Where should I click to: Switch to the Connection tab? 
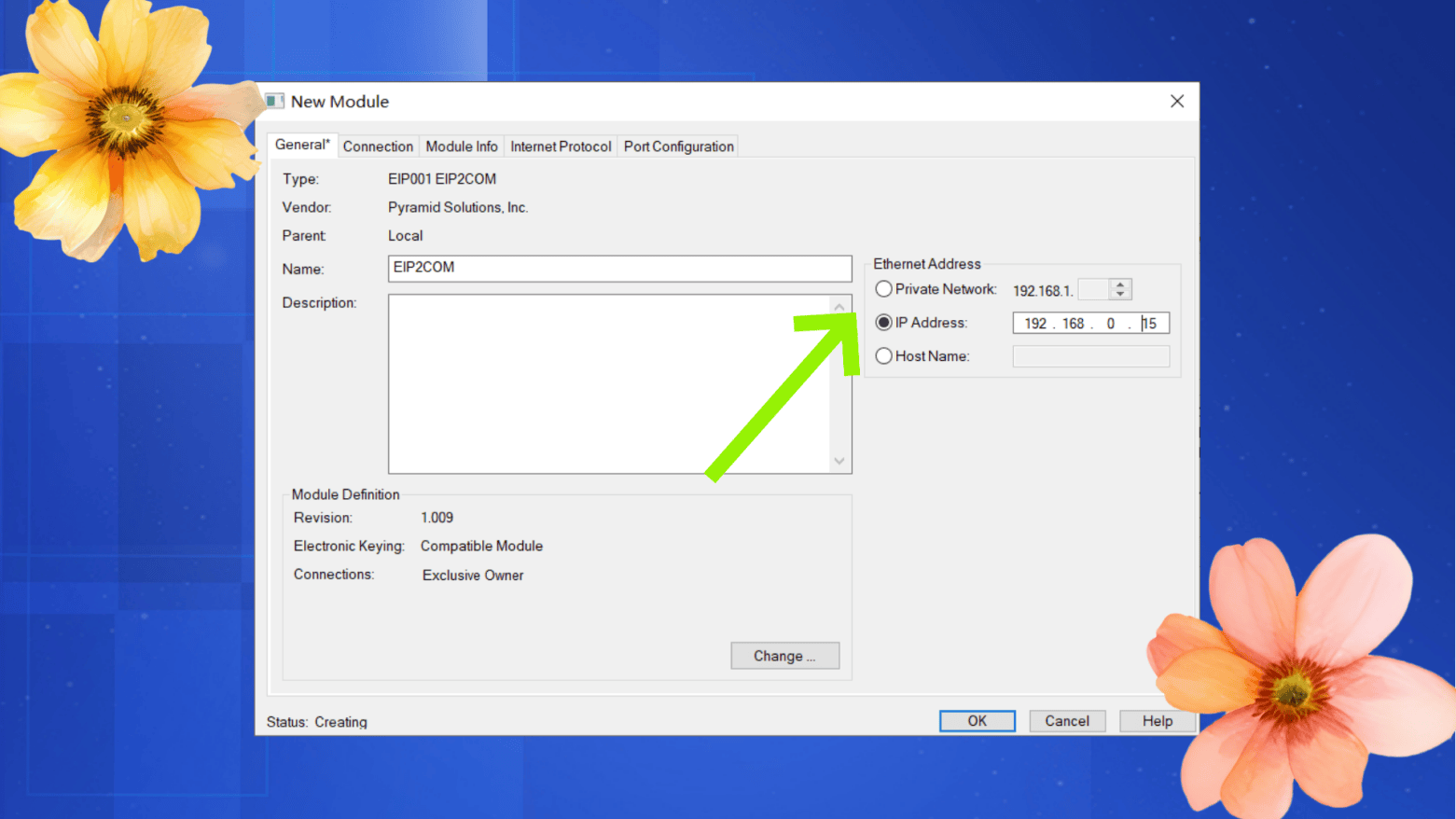click(x=378, y=146)
